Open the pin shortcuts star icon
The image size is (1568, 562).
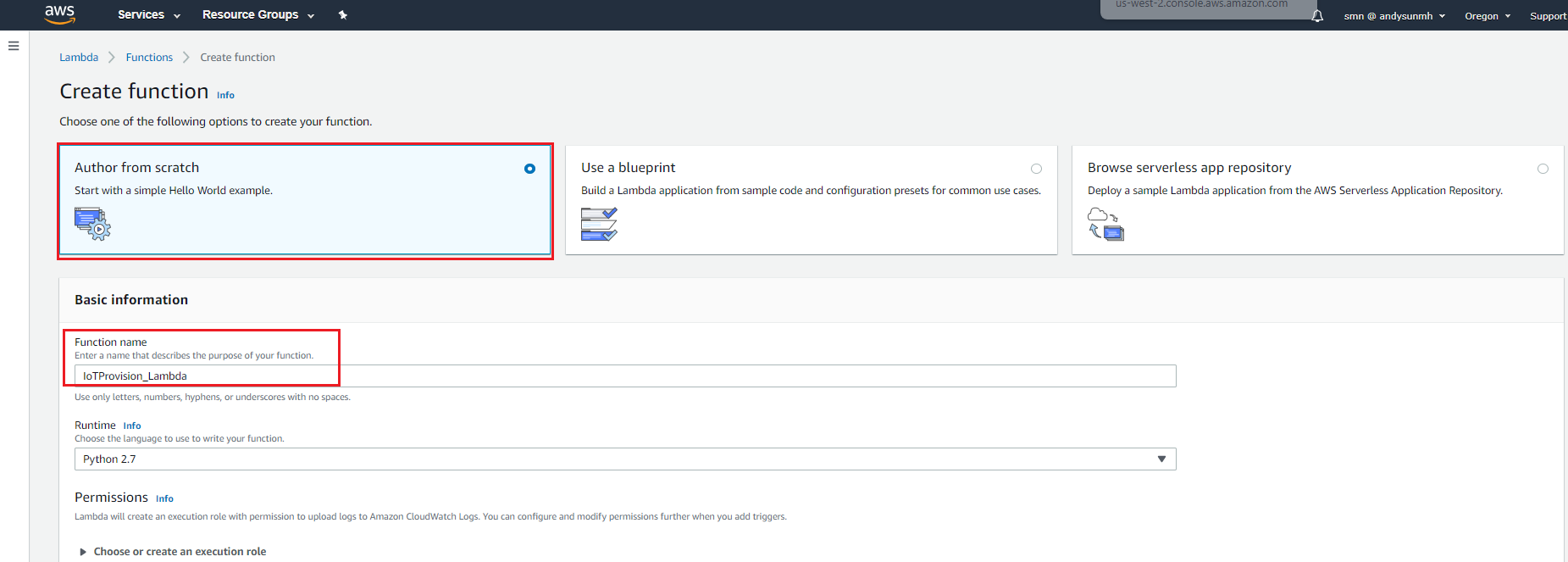343,15
